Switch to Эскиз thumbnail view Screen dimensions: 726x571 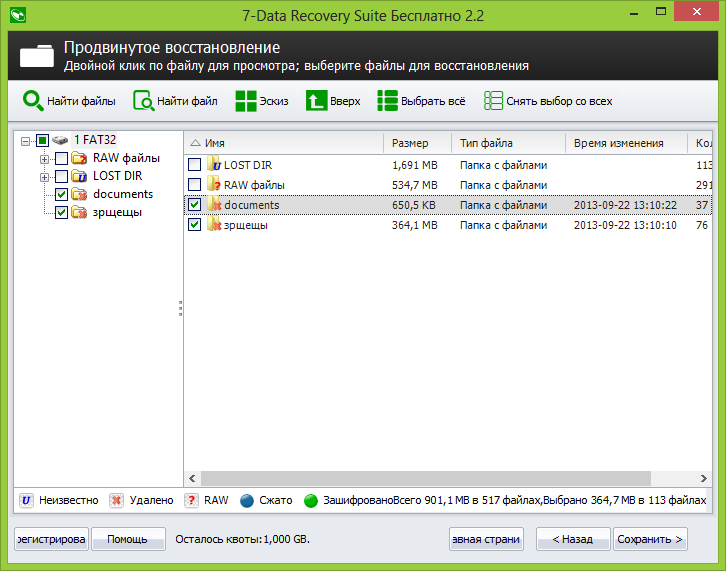tap(246, 101)
